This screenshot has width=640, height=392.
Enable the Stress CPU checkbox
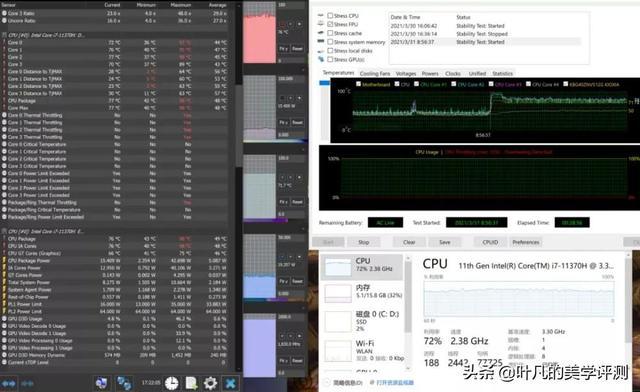tap(330, 16)
